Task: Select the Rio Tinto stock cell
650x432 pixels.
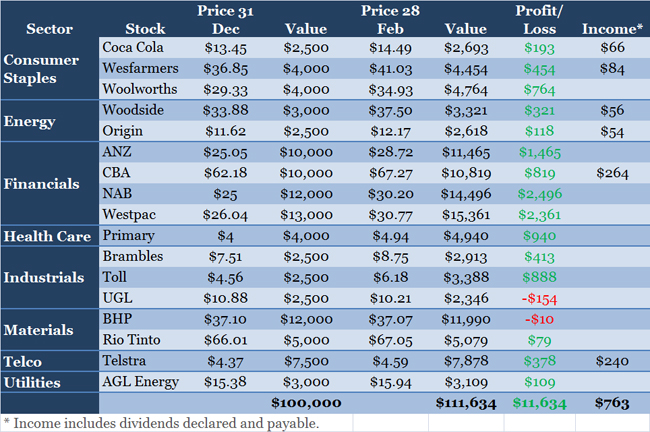Action: tap(133, 338)
